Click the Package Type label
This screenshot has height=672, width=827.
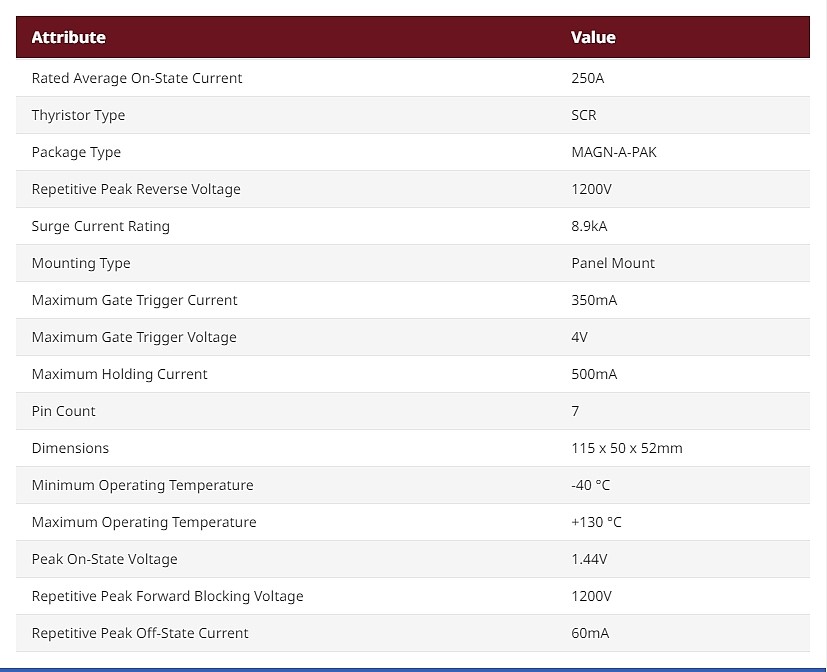pyautogui.click(x=76, y=152)
